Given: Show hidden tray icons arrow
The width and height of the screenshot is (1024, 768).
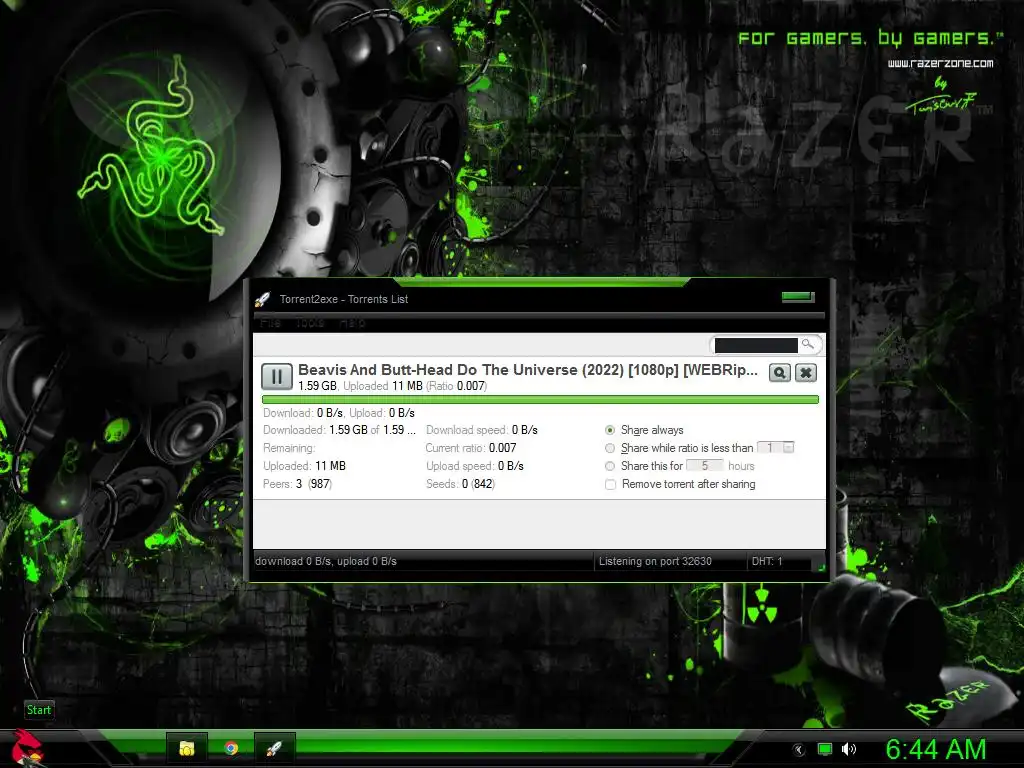Looking at the screenshot, I should pyautogui.click(x=799, y=750).
